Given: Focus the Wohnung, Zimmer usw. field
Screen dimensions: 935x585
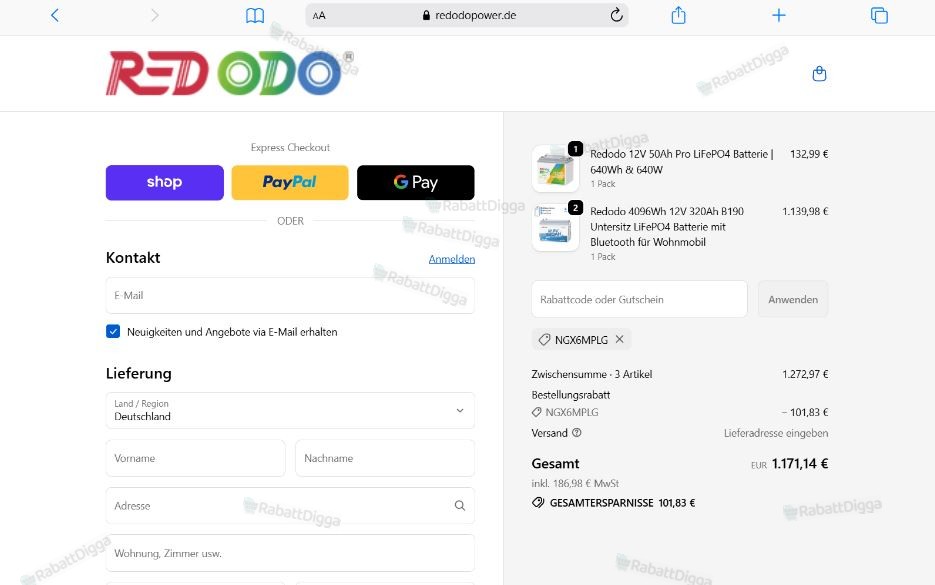Looking at the screenshot, I should coord(290,553).
